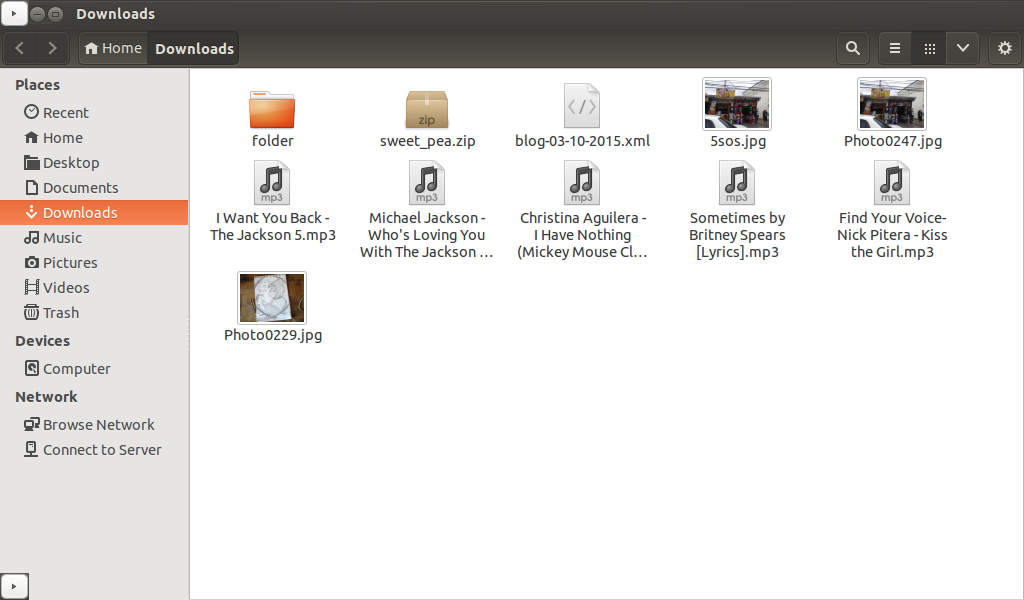Open Browse Network
The height and width of the screenshot is (600, 1024).
click(98, 424)
